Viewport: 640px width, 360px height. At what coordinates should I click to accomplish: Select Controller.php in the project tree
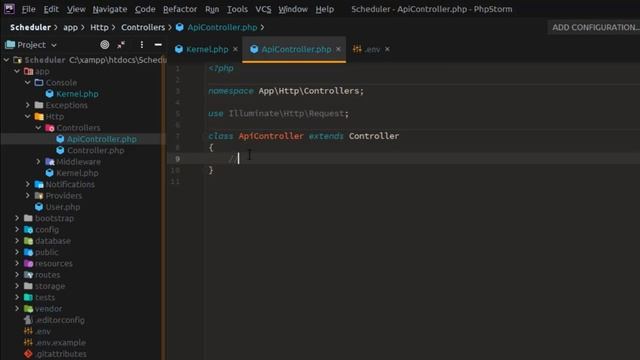coord(96,151)
